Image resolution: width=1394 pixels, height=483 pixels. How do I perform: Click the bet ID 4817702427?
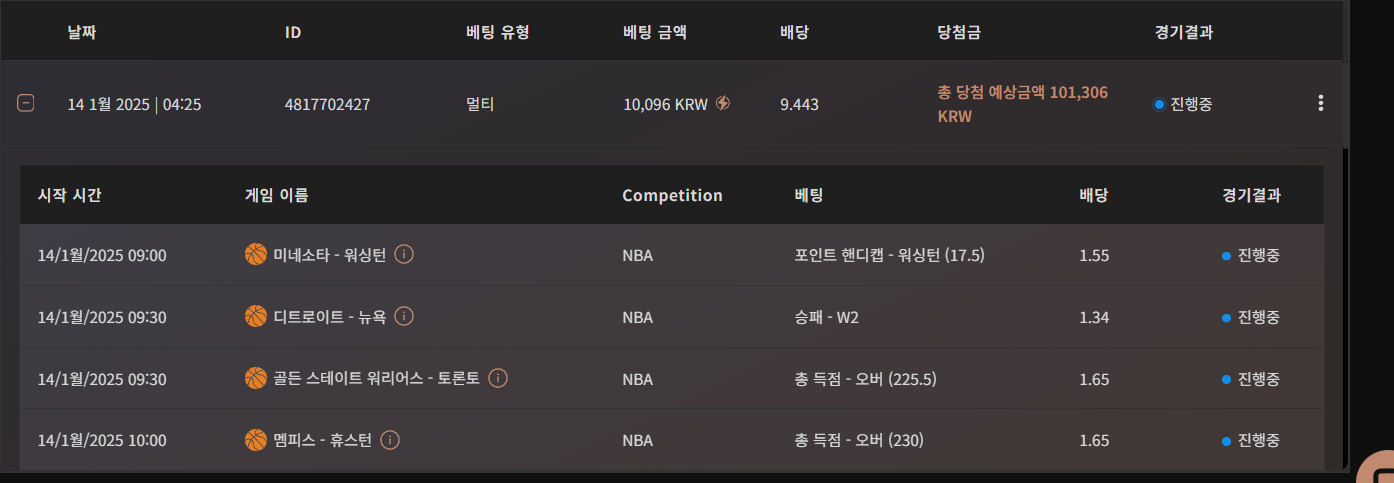point(327,104)
